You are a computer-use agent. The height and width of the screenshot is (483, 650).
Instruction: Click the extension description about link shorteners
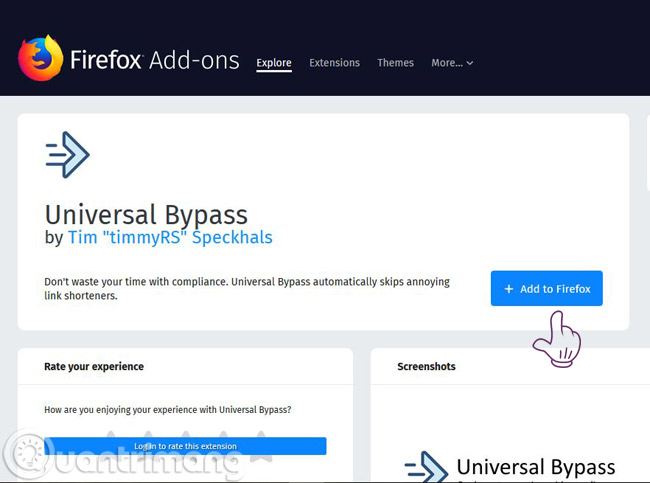pyautogui.click(x=247, y=289)
